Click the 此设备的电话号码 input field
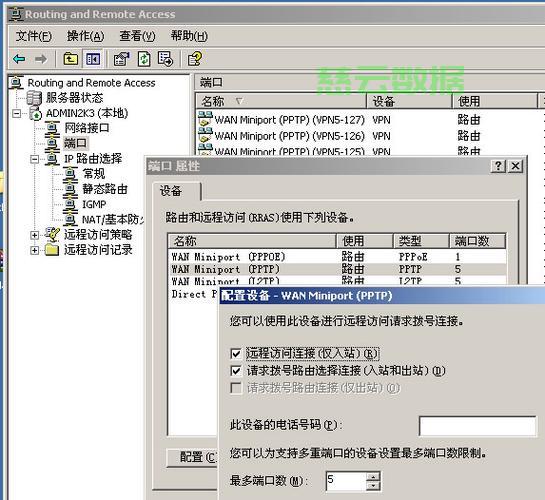This screenshot has height=500, width=545. pyautogui.click(x=478, y=426)
